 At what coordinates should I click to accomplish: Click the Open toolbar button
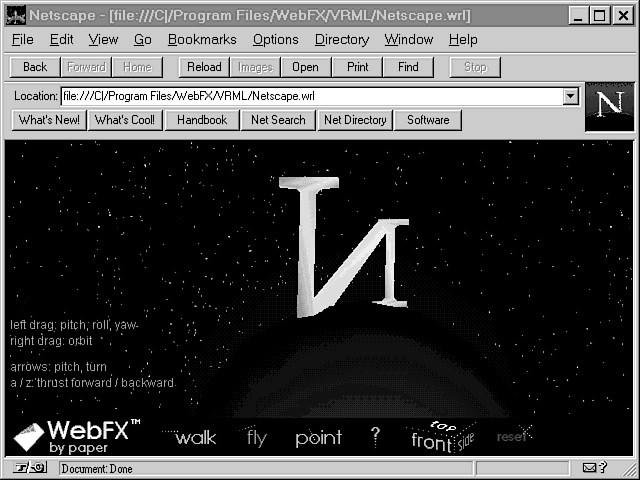click(306, 67)
